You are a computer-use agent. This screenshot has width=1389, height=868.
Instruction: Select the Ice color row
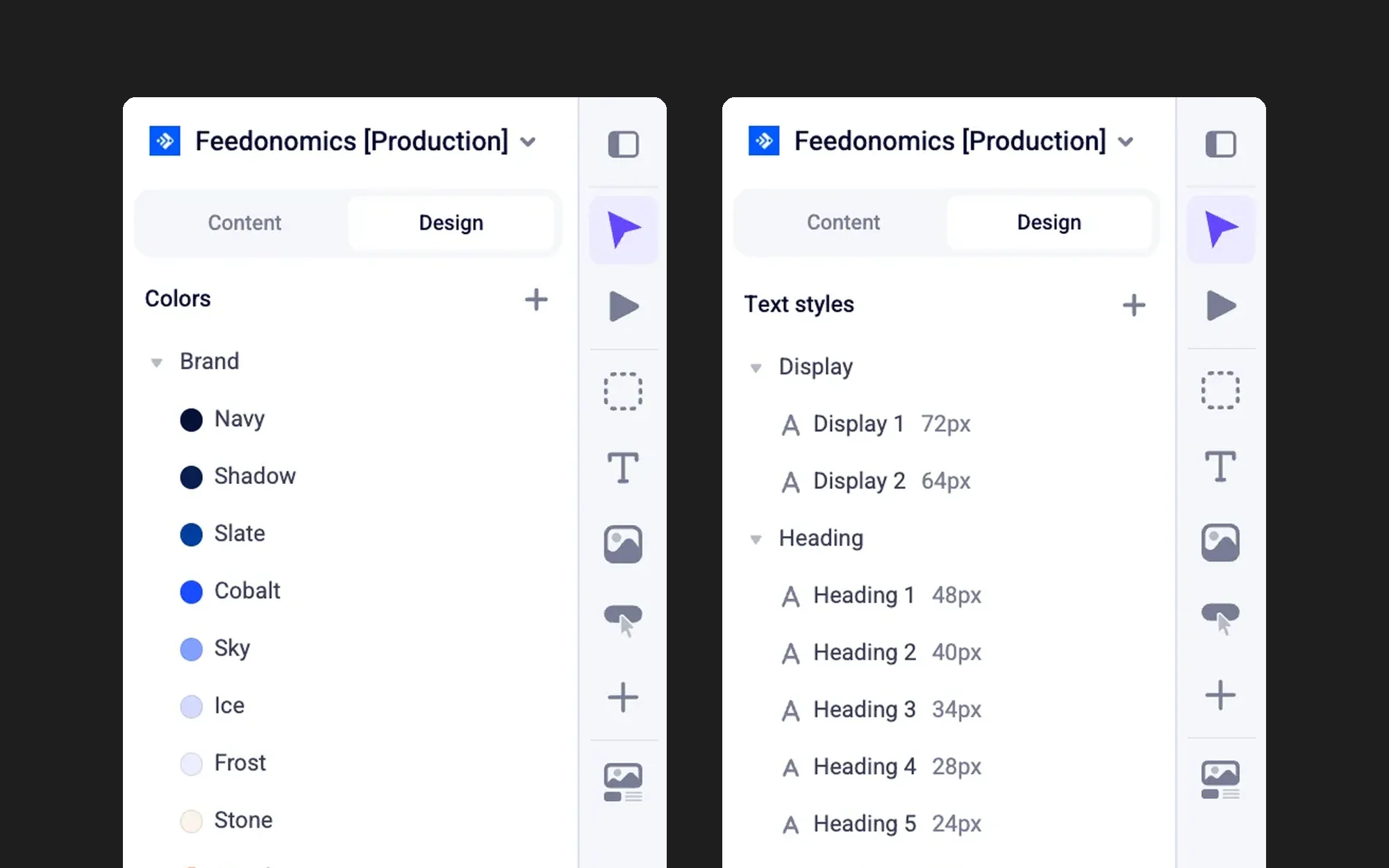pyautogui.click(x=351, y=706)
